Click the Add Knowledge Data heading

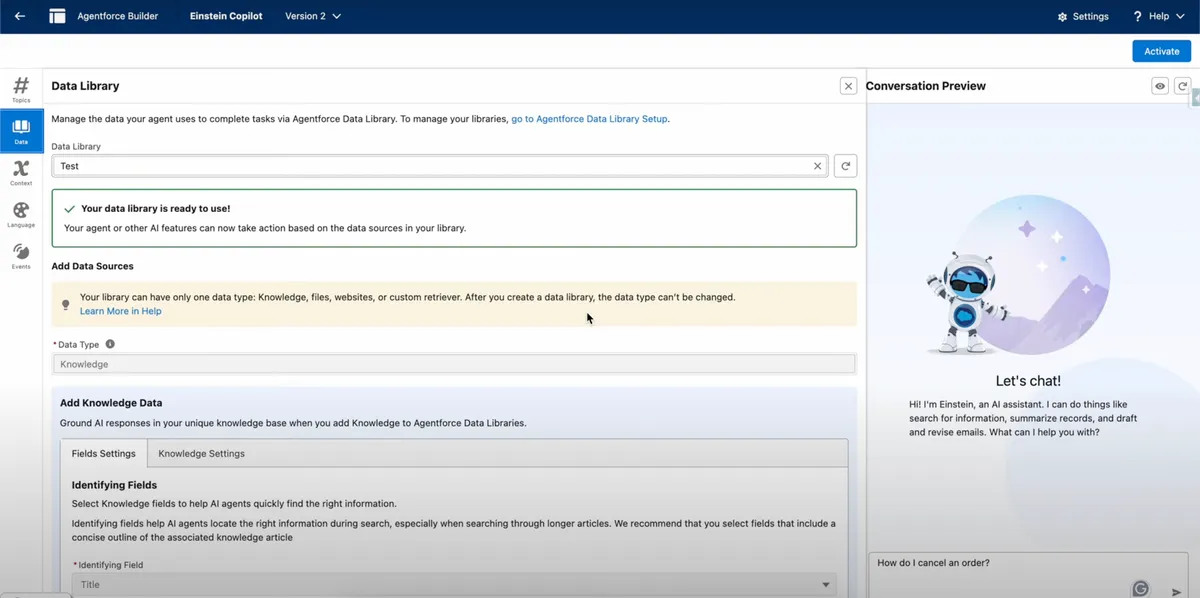tap(111, 403)
